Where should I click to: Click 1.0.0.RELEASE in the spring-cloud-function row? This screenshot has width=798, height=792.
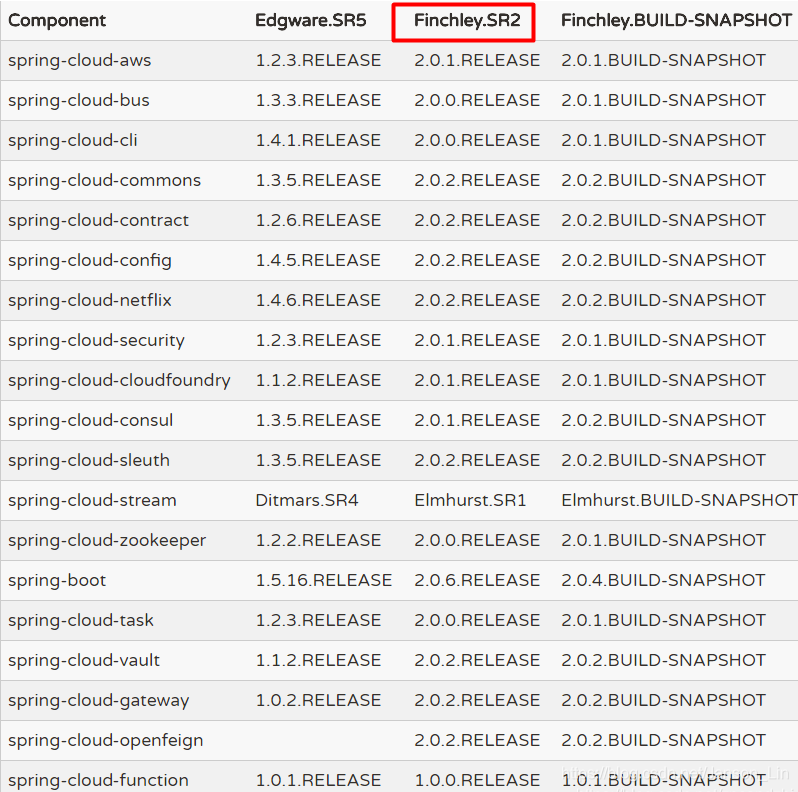[x=477, y=780]
